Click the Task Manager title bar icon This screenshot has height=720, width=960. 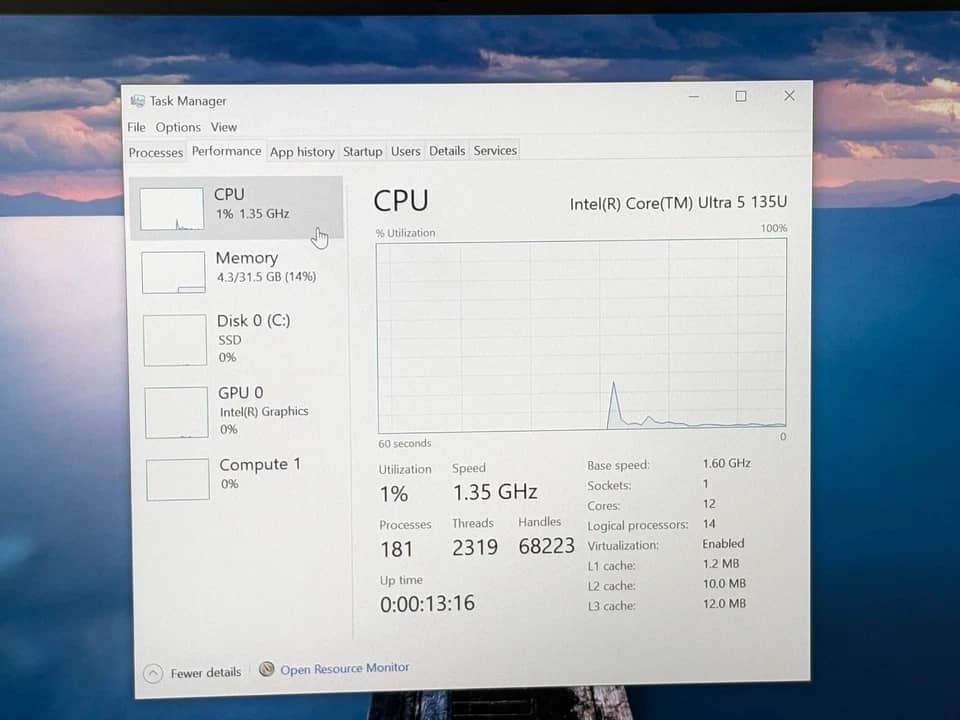point(137,101)
